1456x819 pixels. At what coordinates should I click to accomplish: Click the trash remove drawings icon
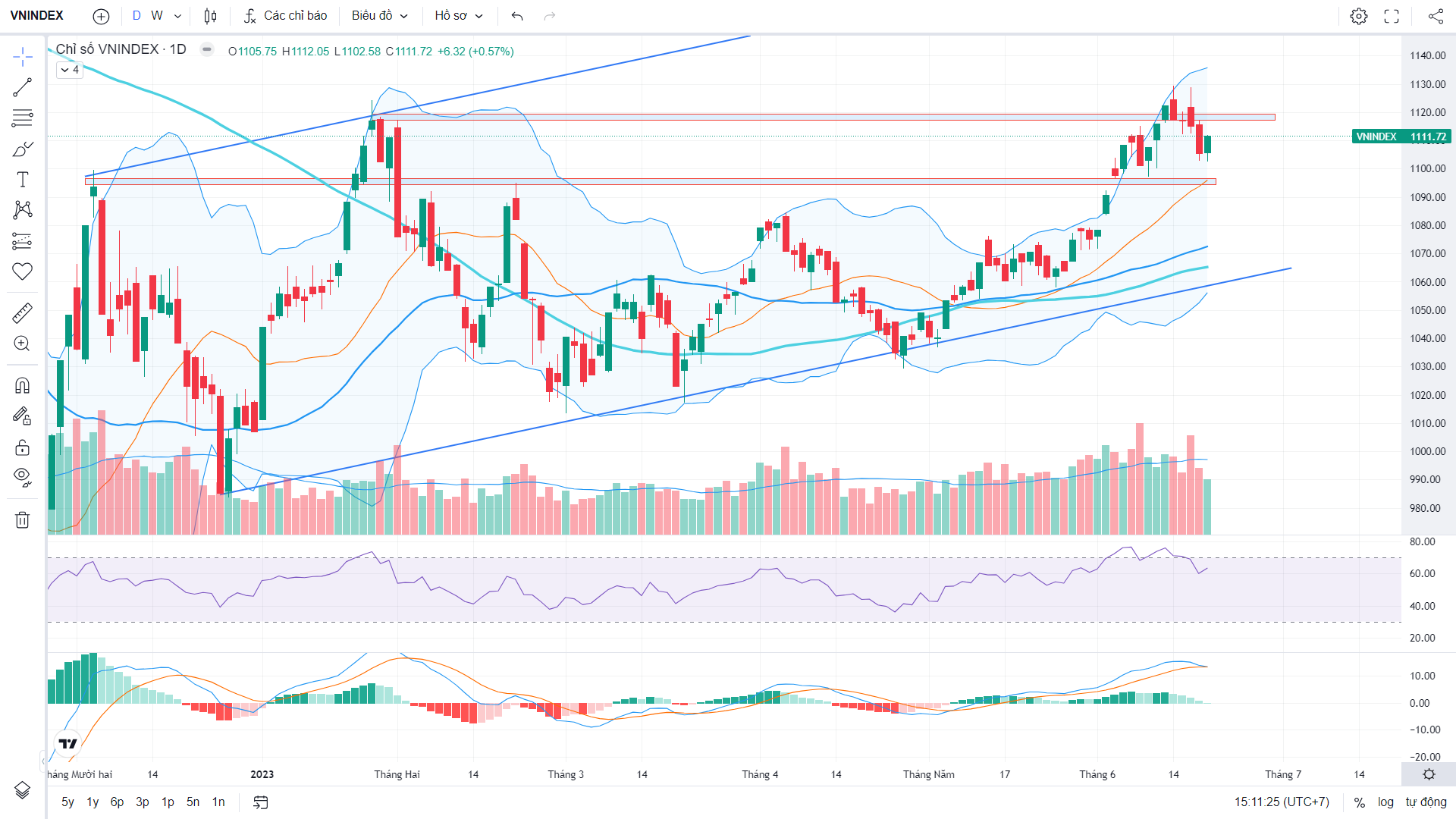pyautogui.click(x=23, y=519)
